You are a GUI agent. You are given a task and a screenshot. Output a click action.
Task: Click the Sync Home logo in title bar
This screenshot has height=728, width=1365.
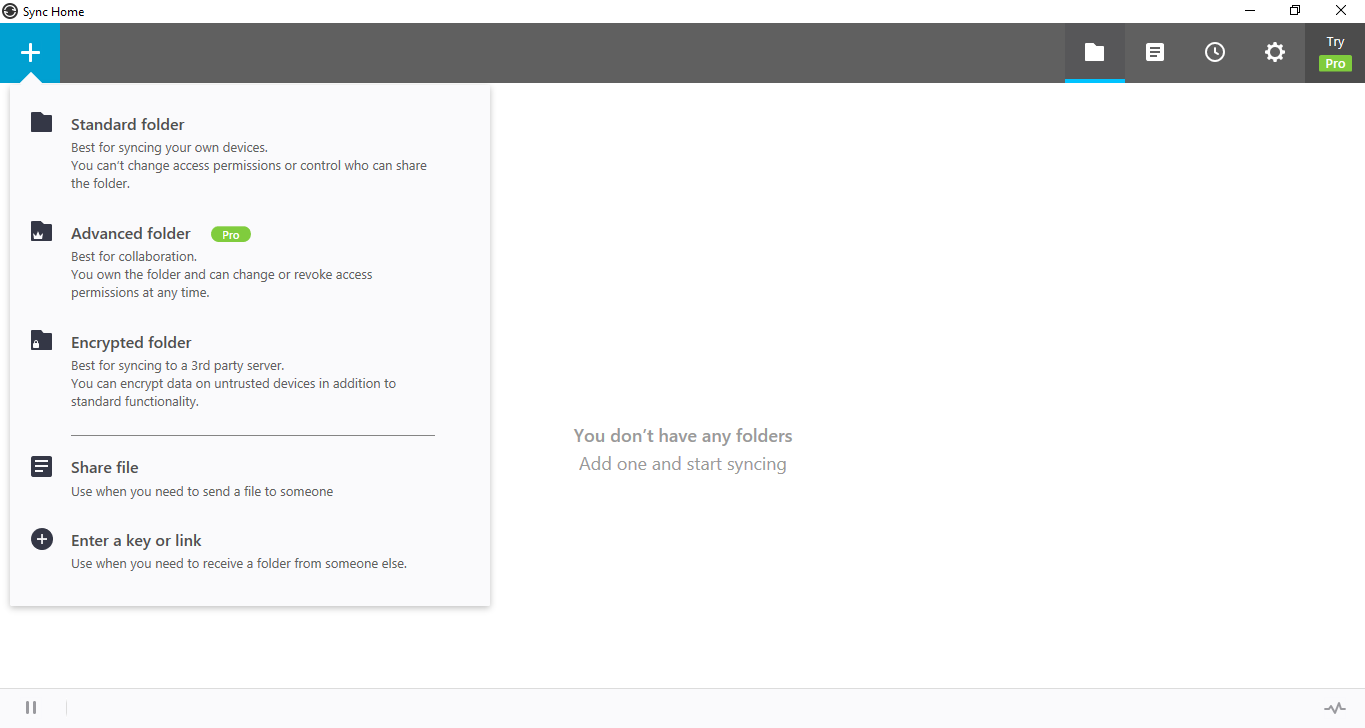coord(10,11)
